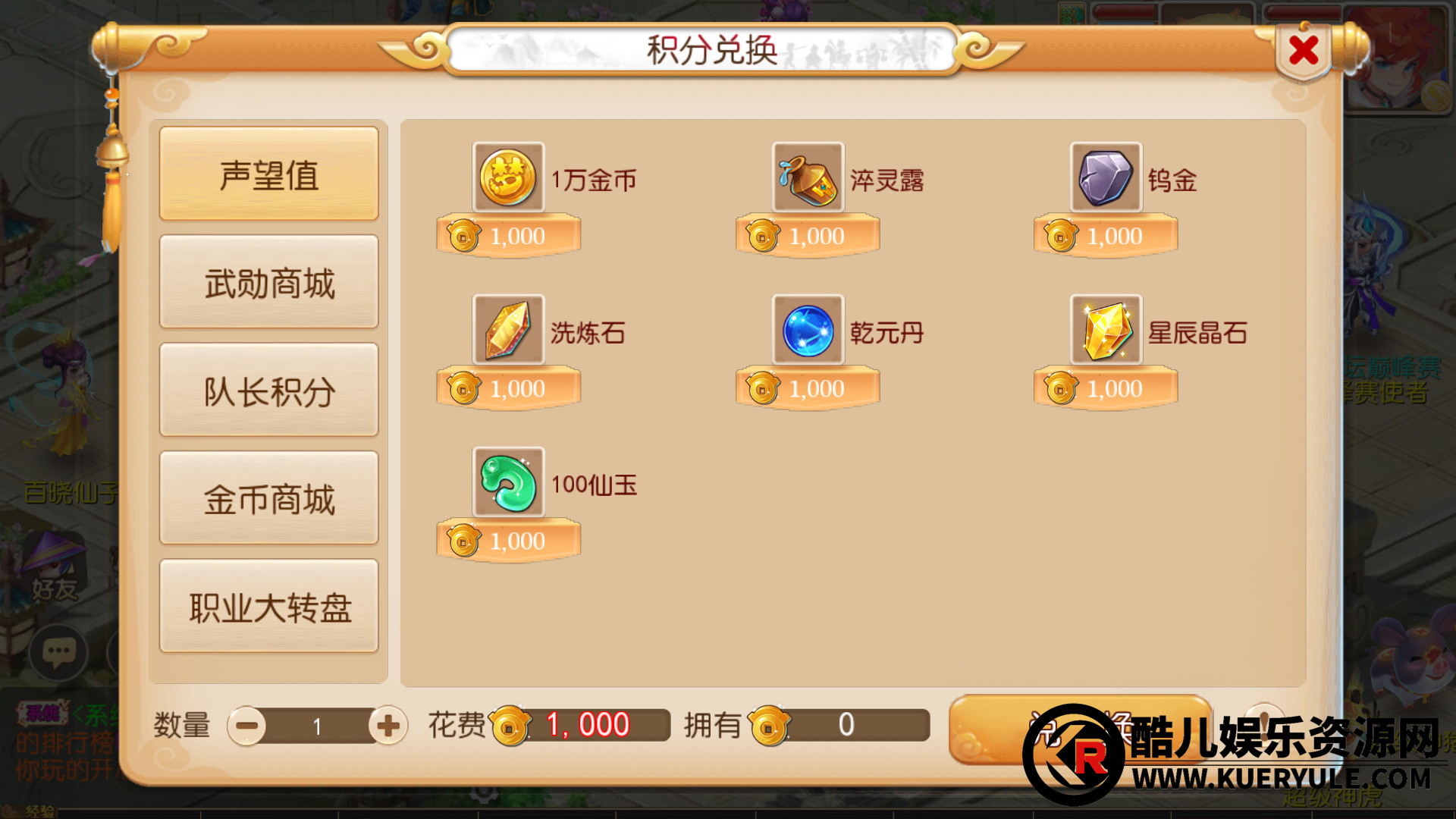Choose the 钨金 ore icon
The width and height of the screenshot is (1456, 819).
(1106, 177)
